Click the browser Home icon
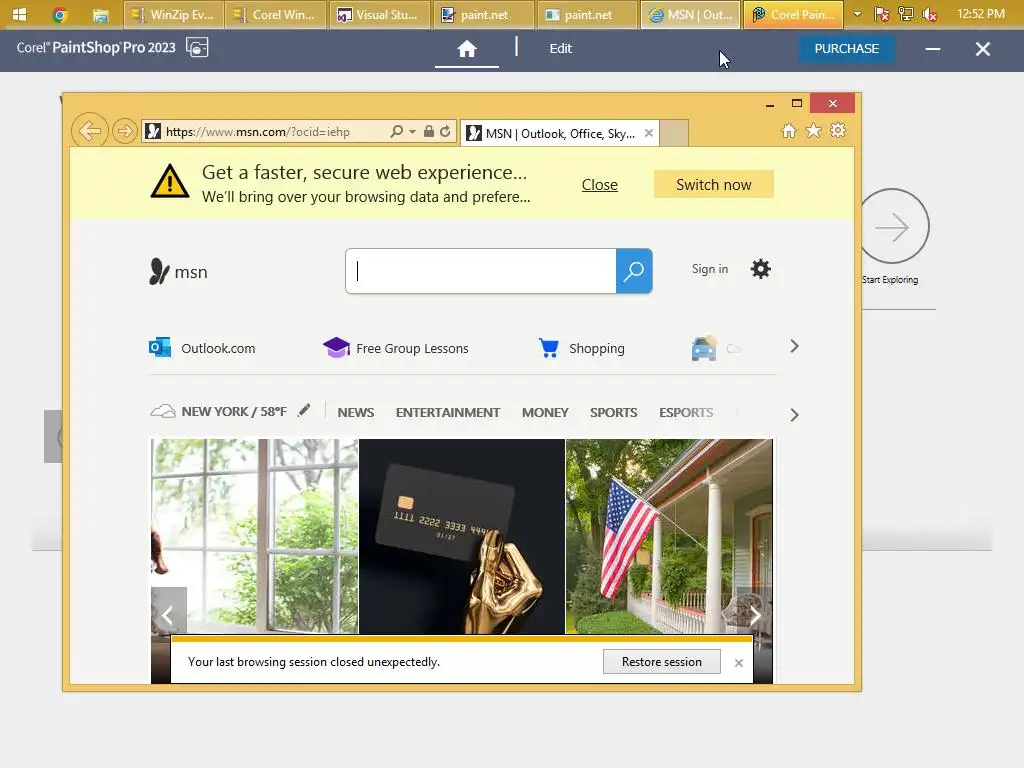 pos(789,131)
